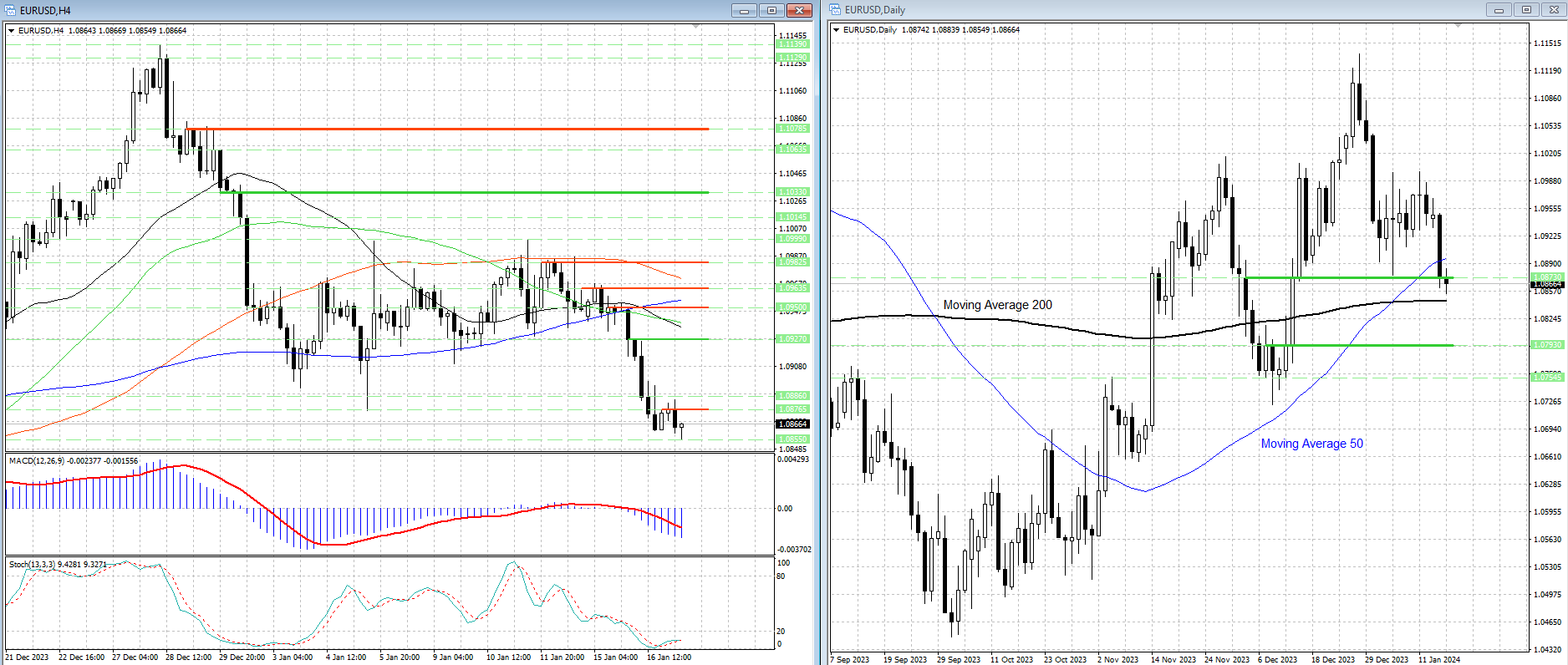The width and height of the screenshot is (1568, 665).
Task: Click the Moving Average 200 text label
Action: [x=998, y=305]
